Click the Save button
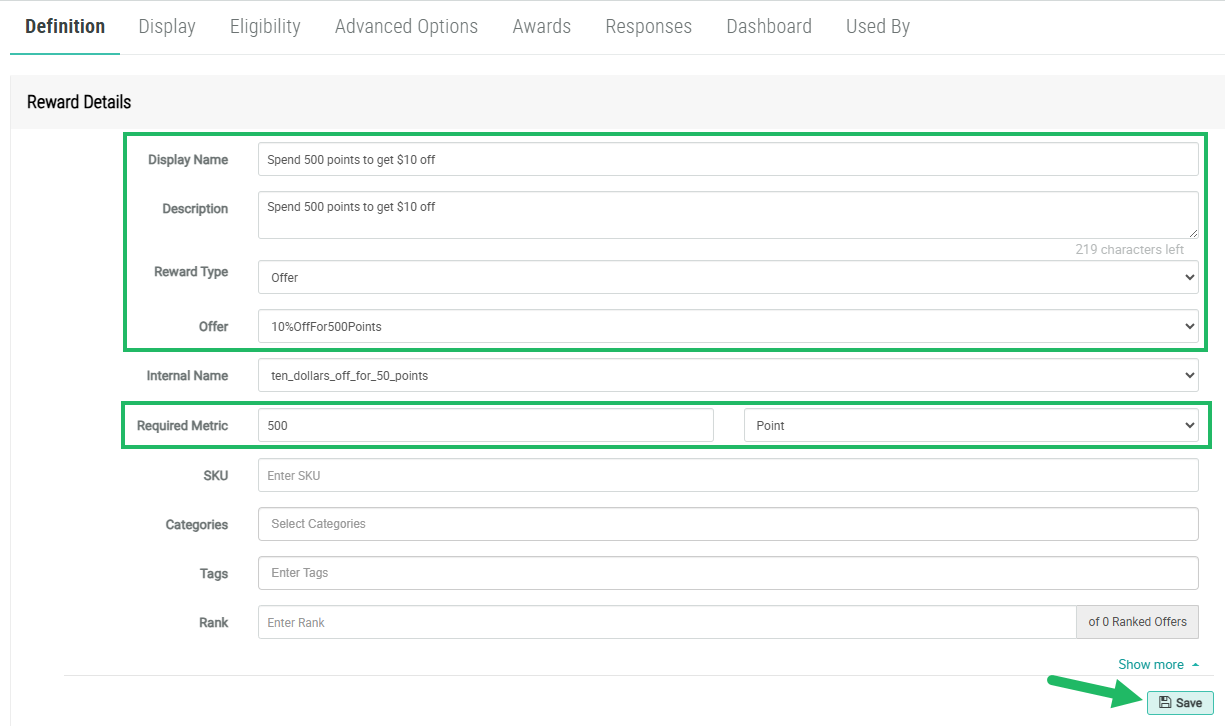 (x=1180, y=702)
